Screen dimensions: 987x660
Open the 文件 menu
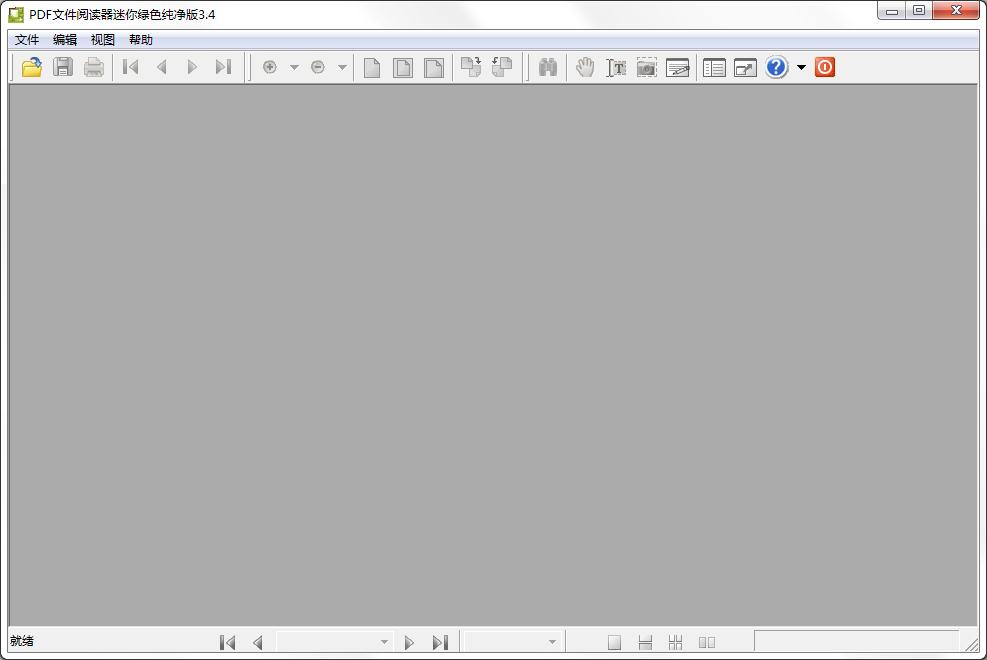[x=27, y=40]
